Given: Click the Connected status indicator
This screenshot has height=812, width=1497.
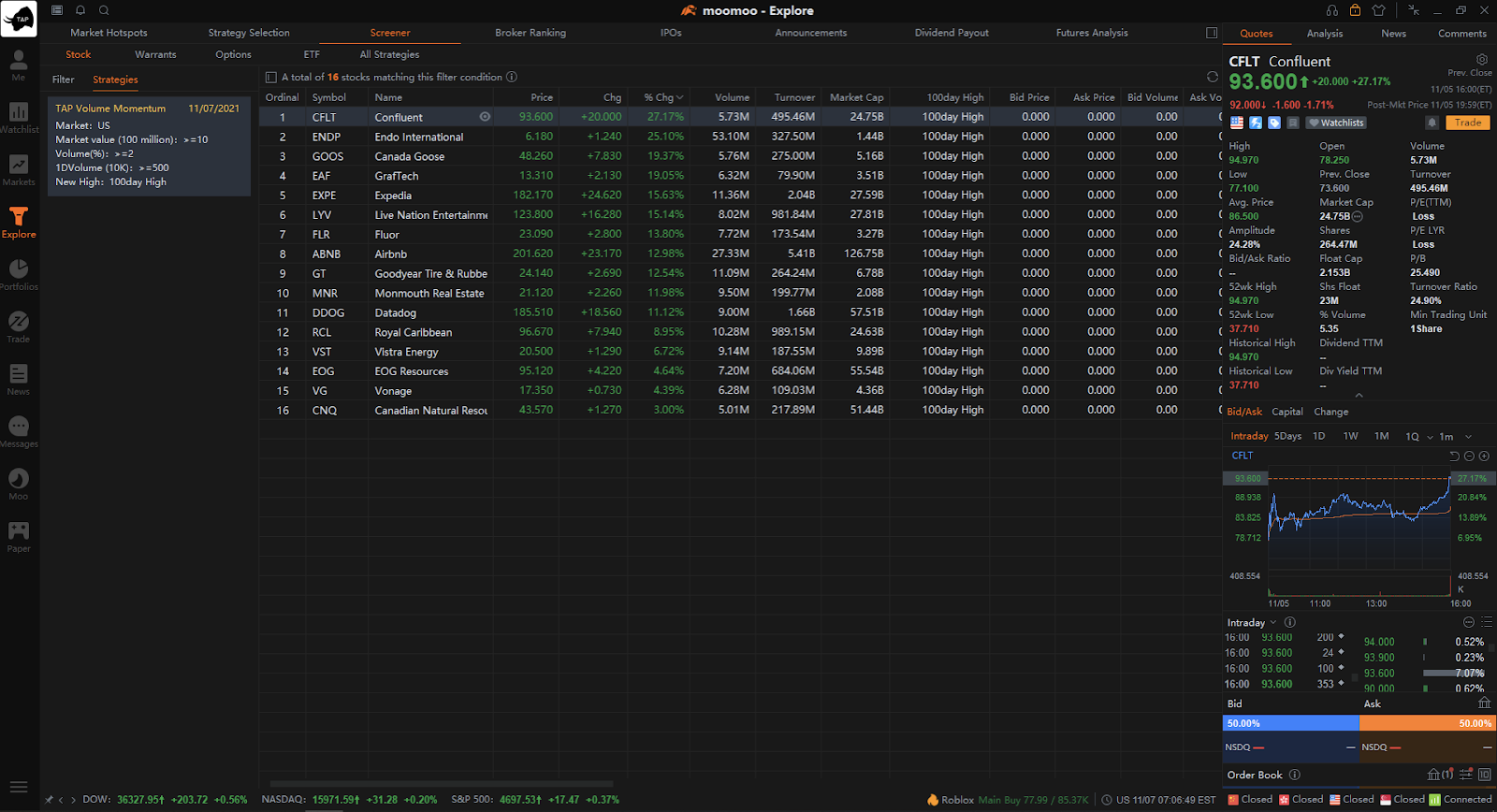Looking at the screenshot, I should coord(1461,799).
